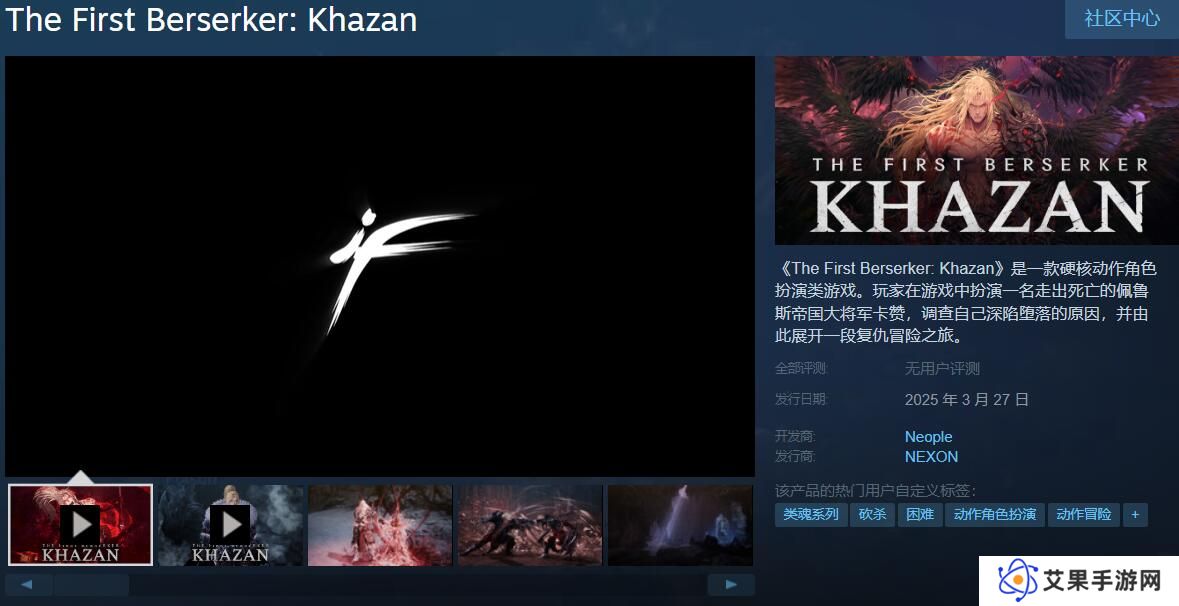Click the left scroll arrow under thumbnails
This screenshot has width=1179, height=606.
click(28, 584)
